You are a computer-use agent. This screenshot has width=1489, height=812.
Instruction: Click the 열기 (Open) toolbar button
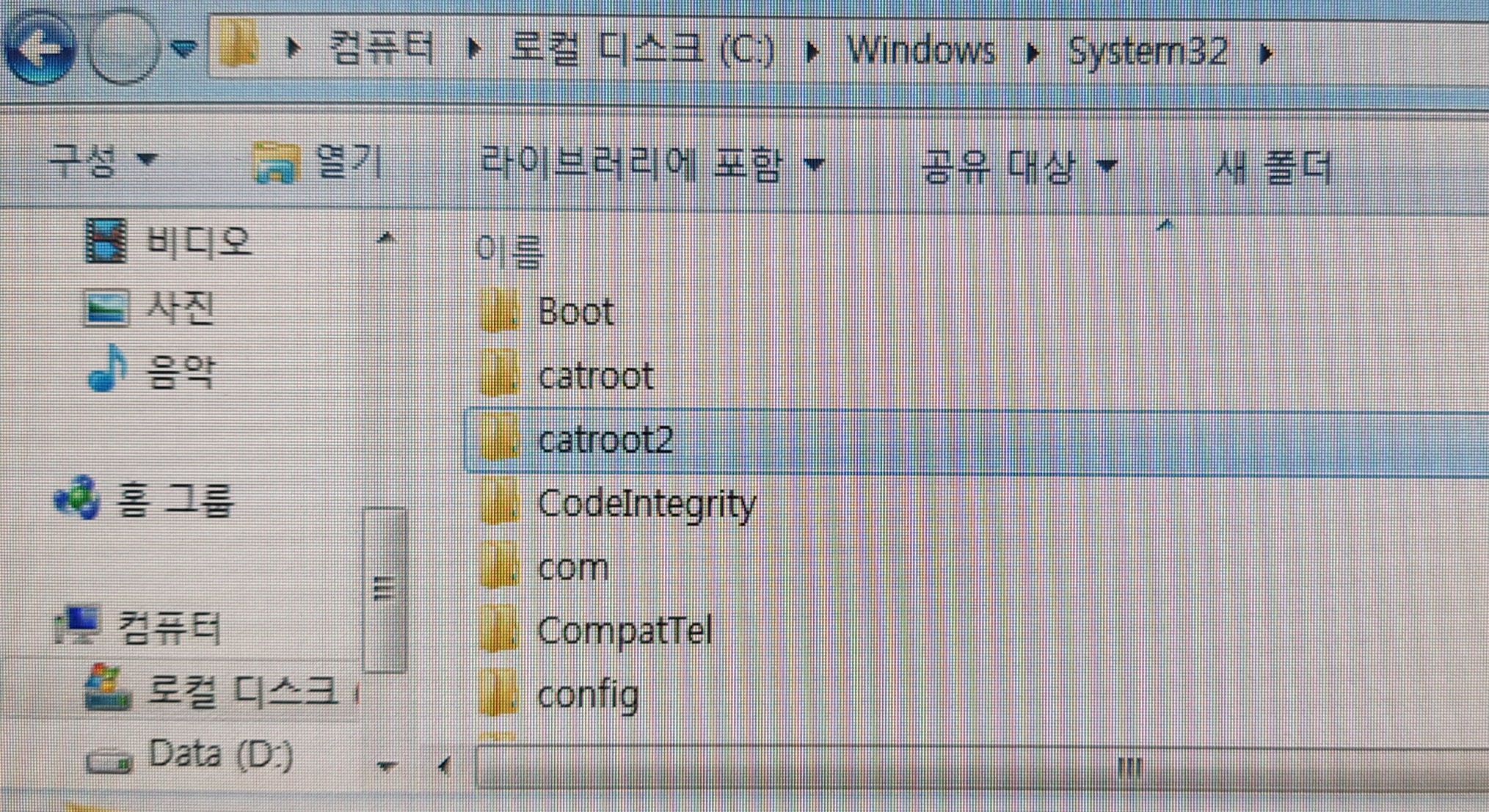click(317, 162)
